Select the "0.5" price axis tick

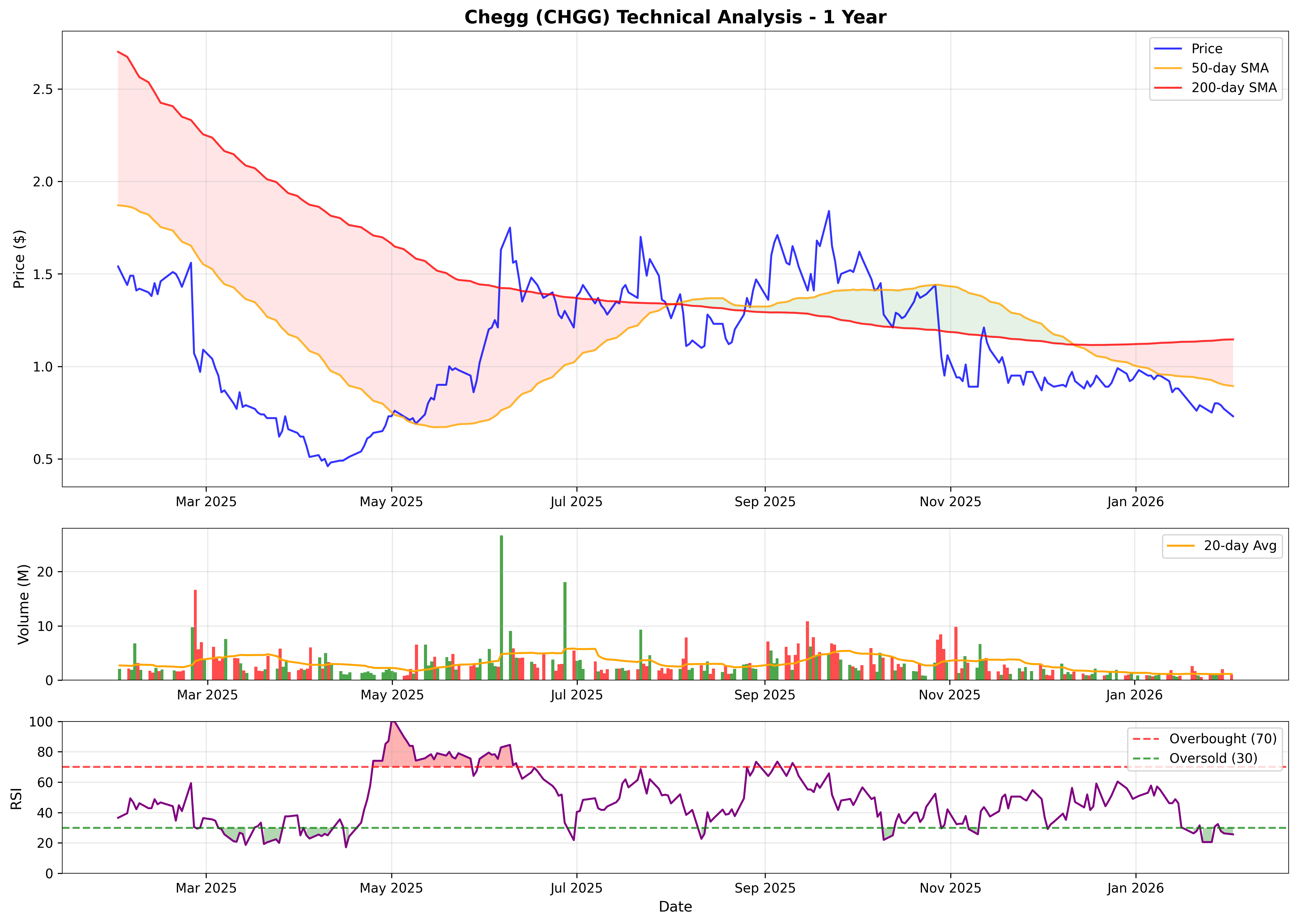[x=43, y=459]
